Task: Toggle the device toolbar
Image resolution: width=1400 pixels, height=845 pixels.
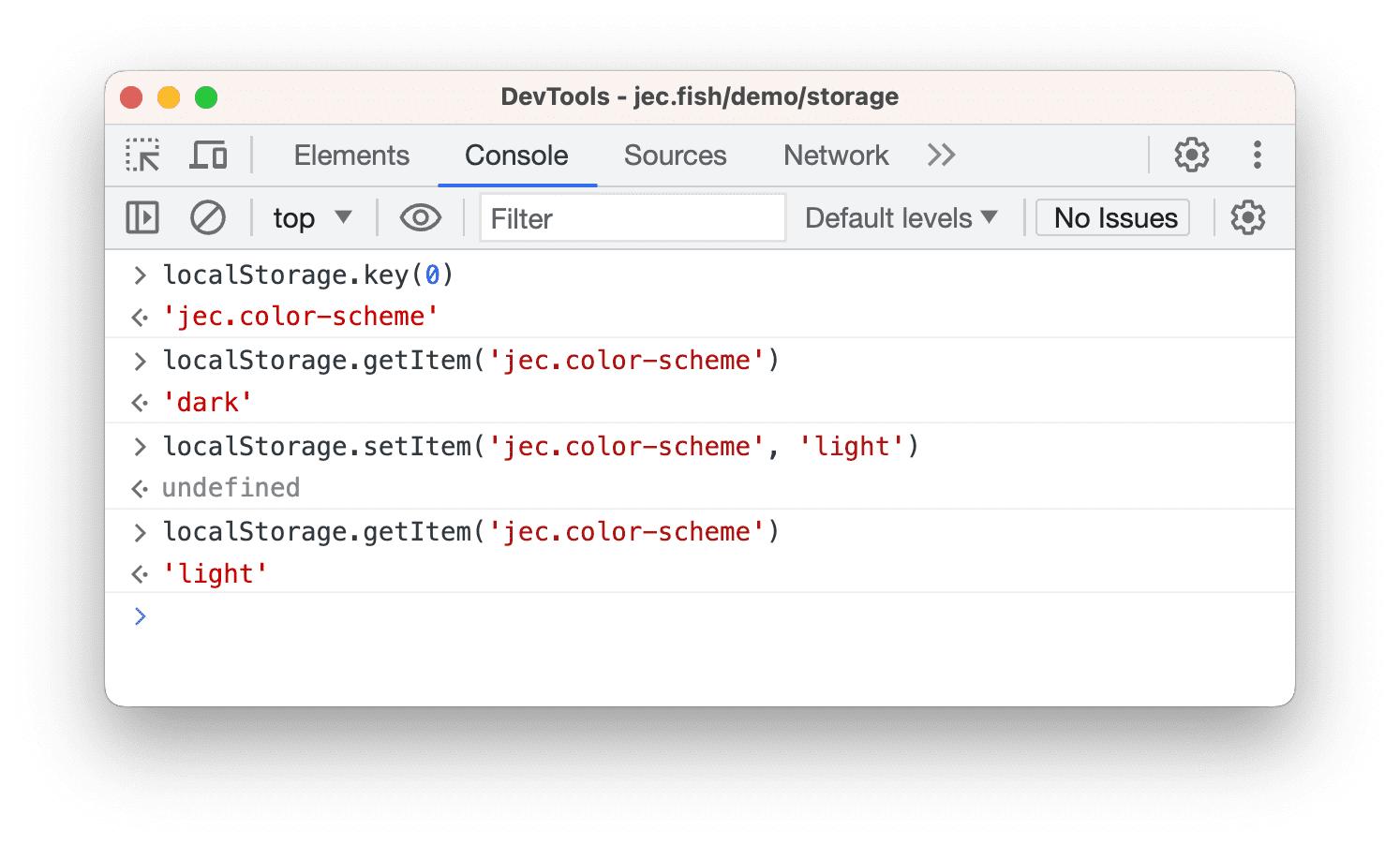Action: (208, 155)
